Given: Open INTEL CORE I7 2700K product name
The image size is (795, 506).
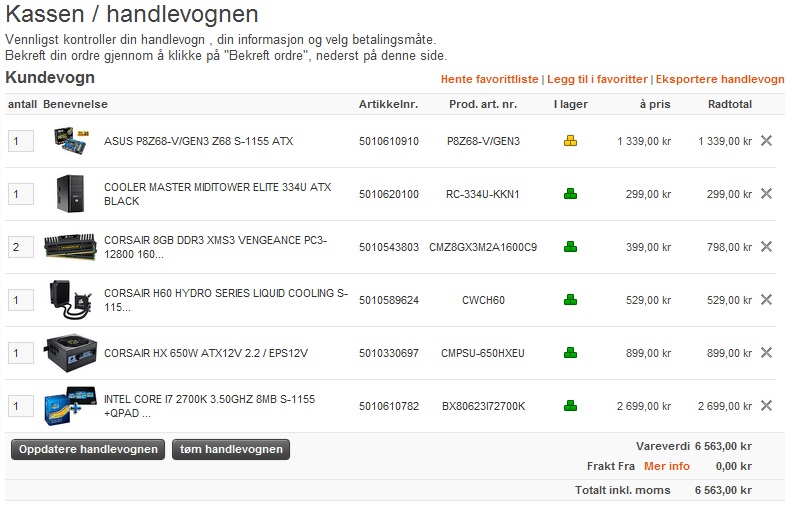Looking at the screenshot, I should coord(209,406).
